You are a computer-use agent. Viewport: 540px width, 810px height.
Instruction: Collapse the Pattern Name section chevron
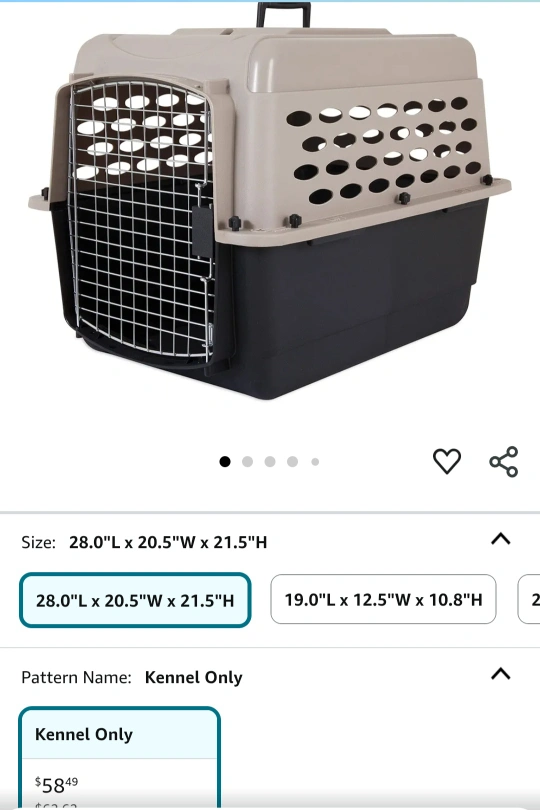coord(501,674)
